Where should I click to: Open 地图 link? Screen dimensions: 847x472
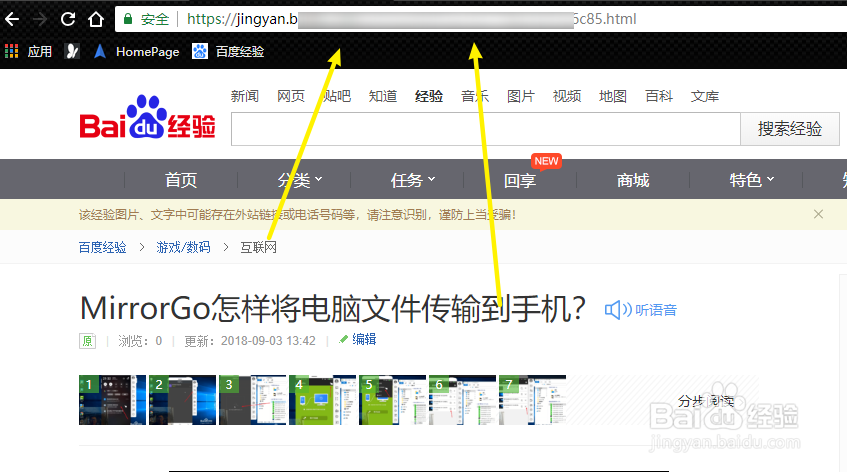[x=613, y=96]
